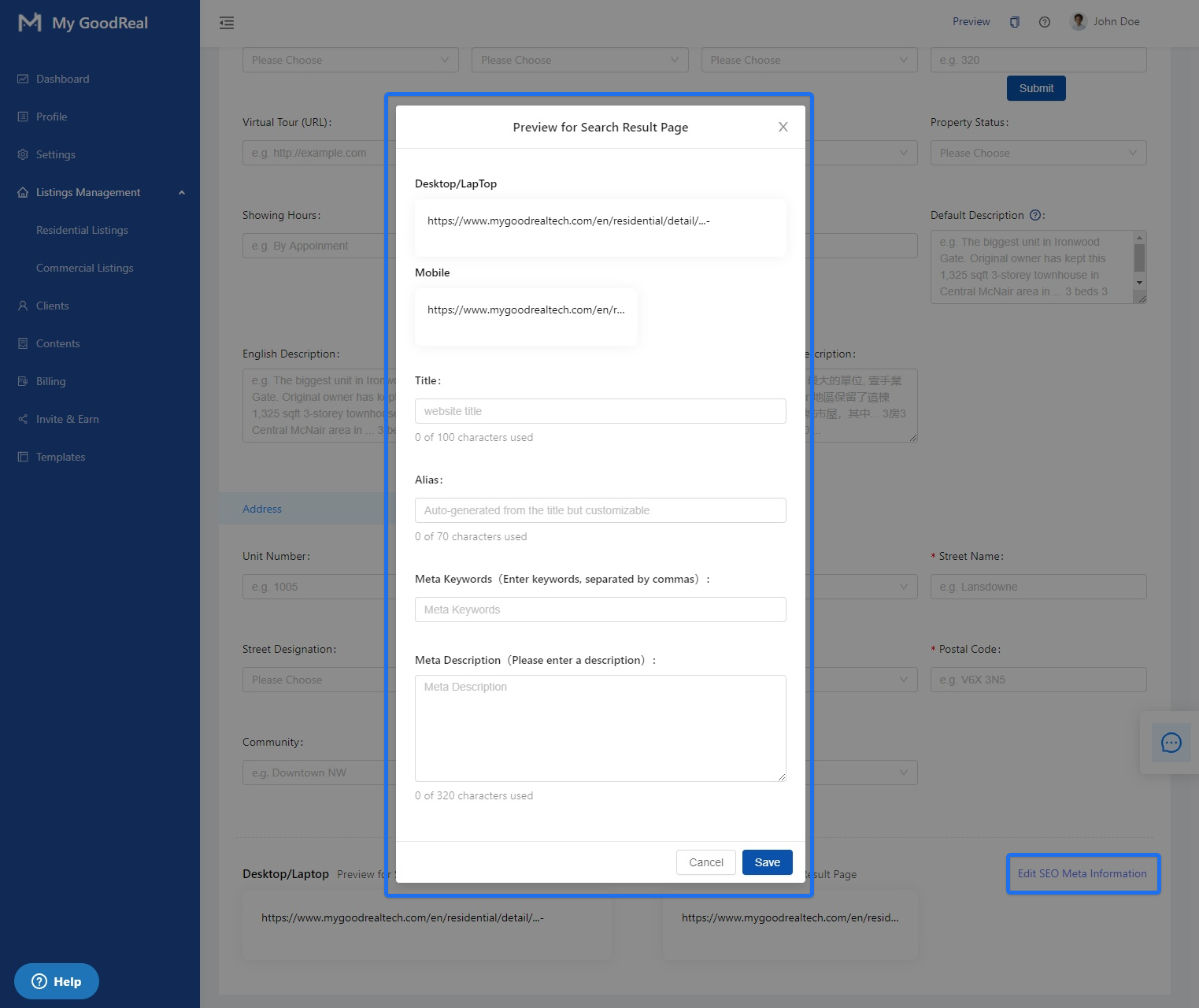Click the blue Help button
Image resolution: width=1199 pixels, height=1008 pixels.
pyautogui.click(x=57, y=981)
